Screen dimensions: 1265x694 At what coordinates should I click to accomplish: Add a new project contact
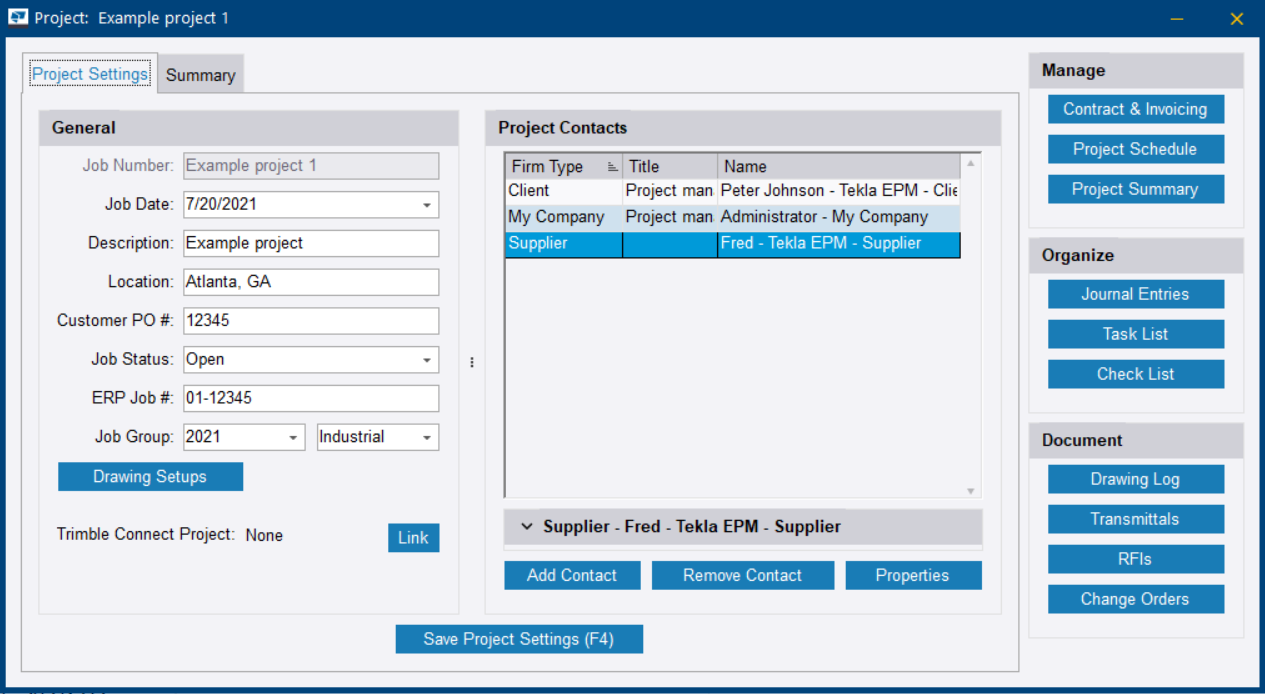tap(572, 574)
